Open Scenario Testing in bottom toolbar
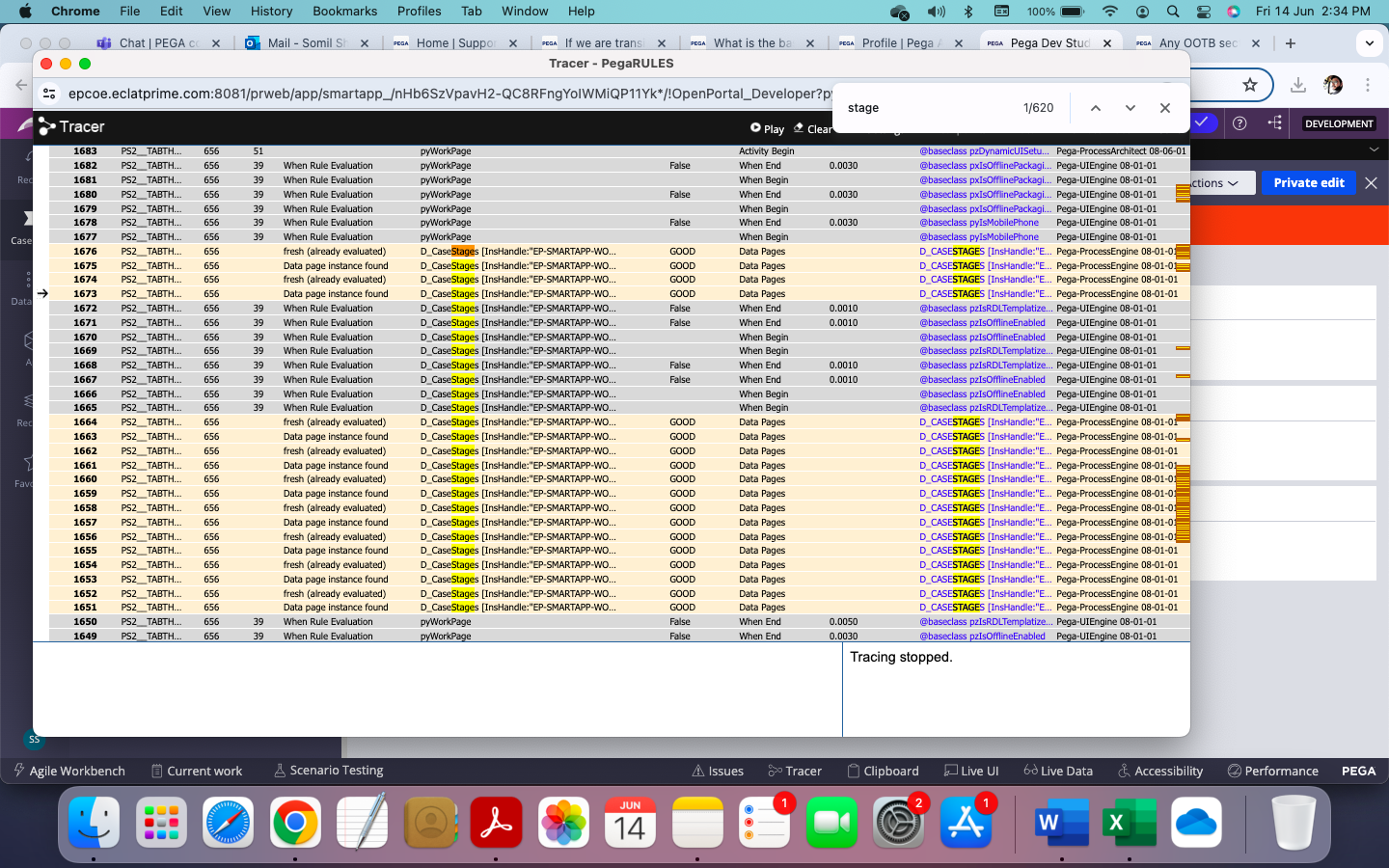 coord(329,771)
